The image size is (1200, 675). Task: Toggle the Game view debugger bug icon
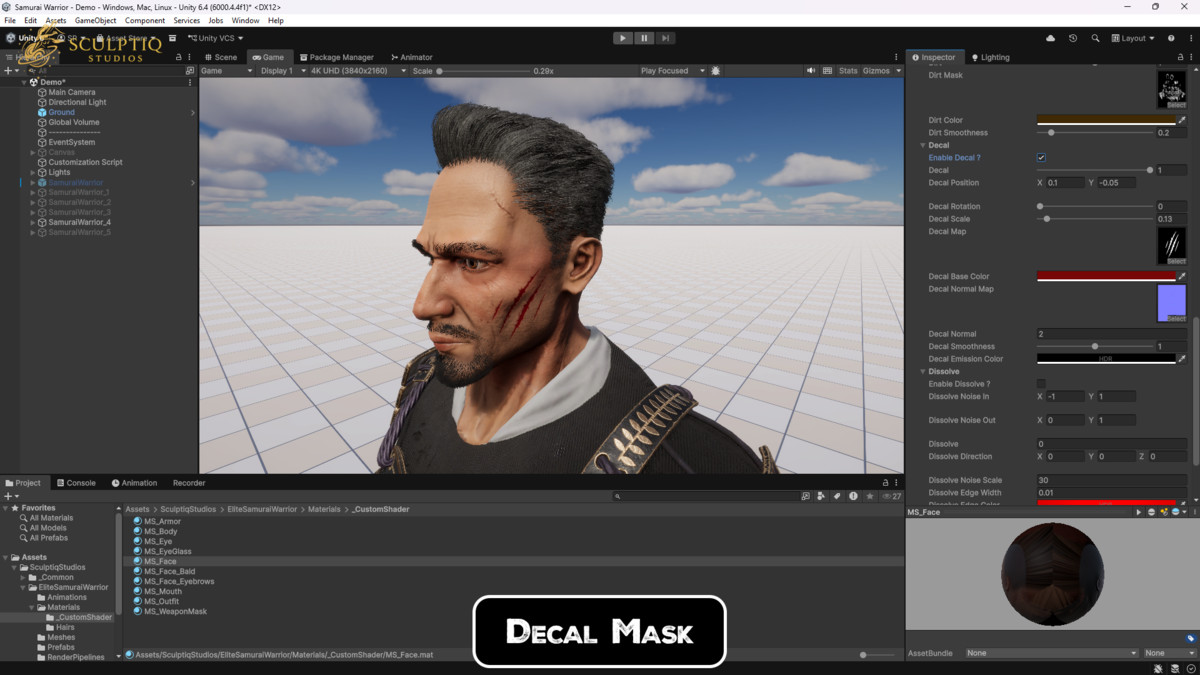click(715, 71)
